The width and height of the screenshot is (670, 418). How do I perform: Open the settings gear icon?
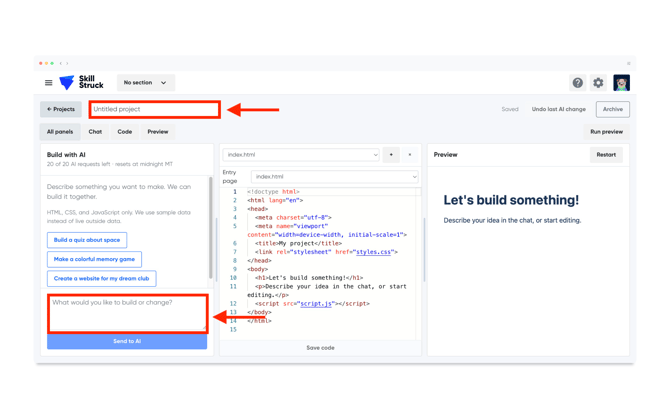coord(598,82)
